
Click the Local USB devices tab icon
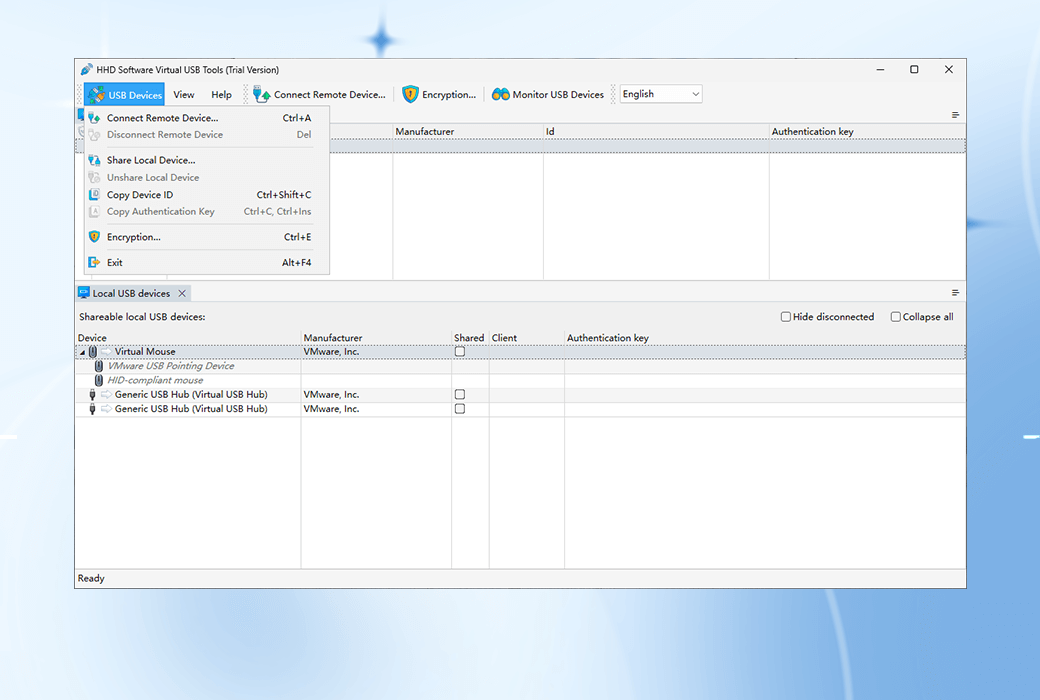[84, 293]
